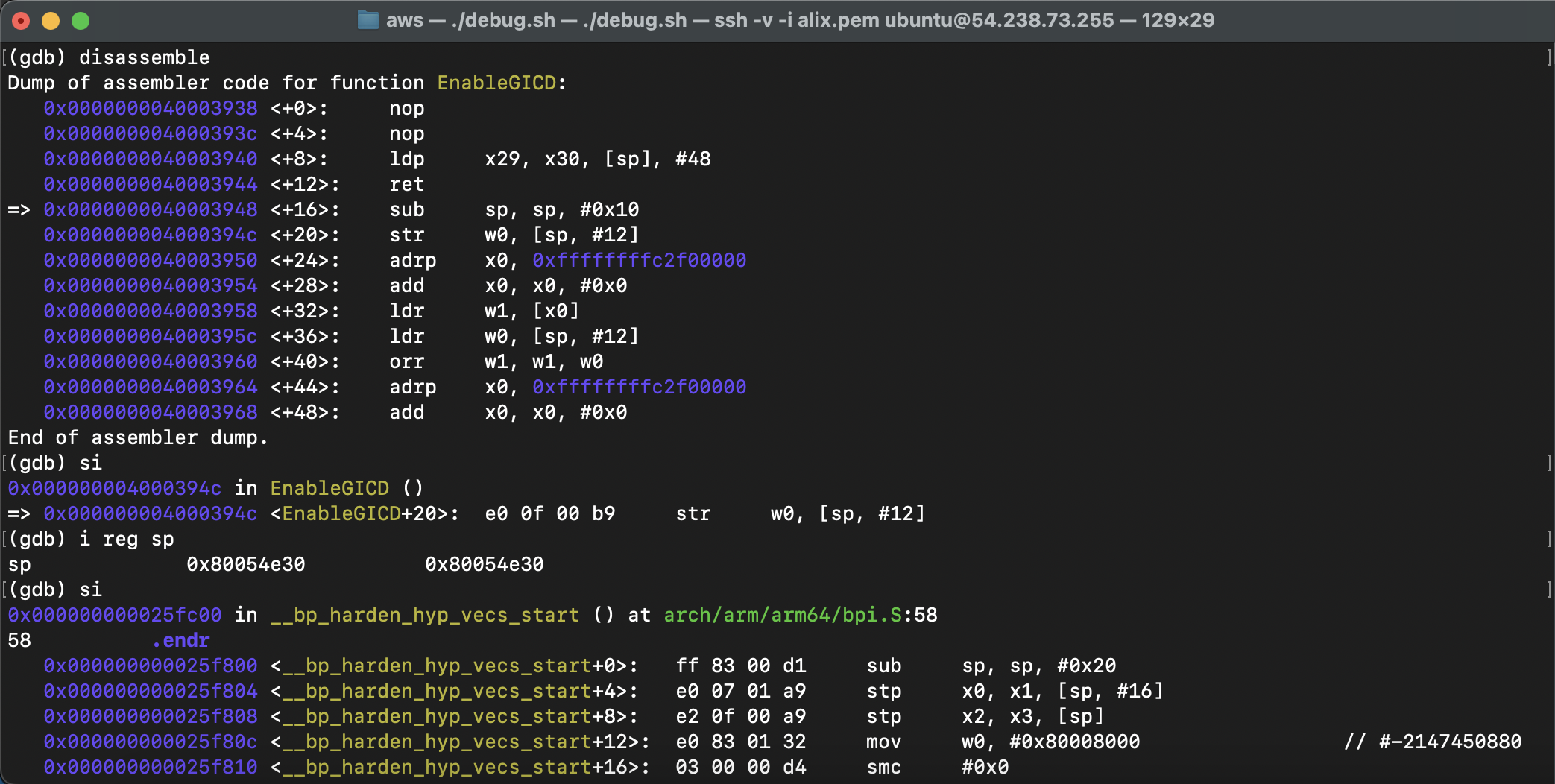Image resolution: width=1555 pixels, height=784 pixels.
Task: Click the 'ldp x29, x30, [sp], #48' instruction
Action: 550,159
